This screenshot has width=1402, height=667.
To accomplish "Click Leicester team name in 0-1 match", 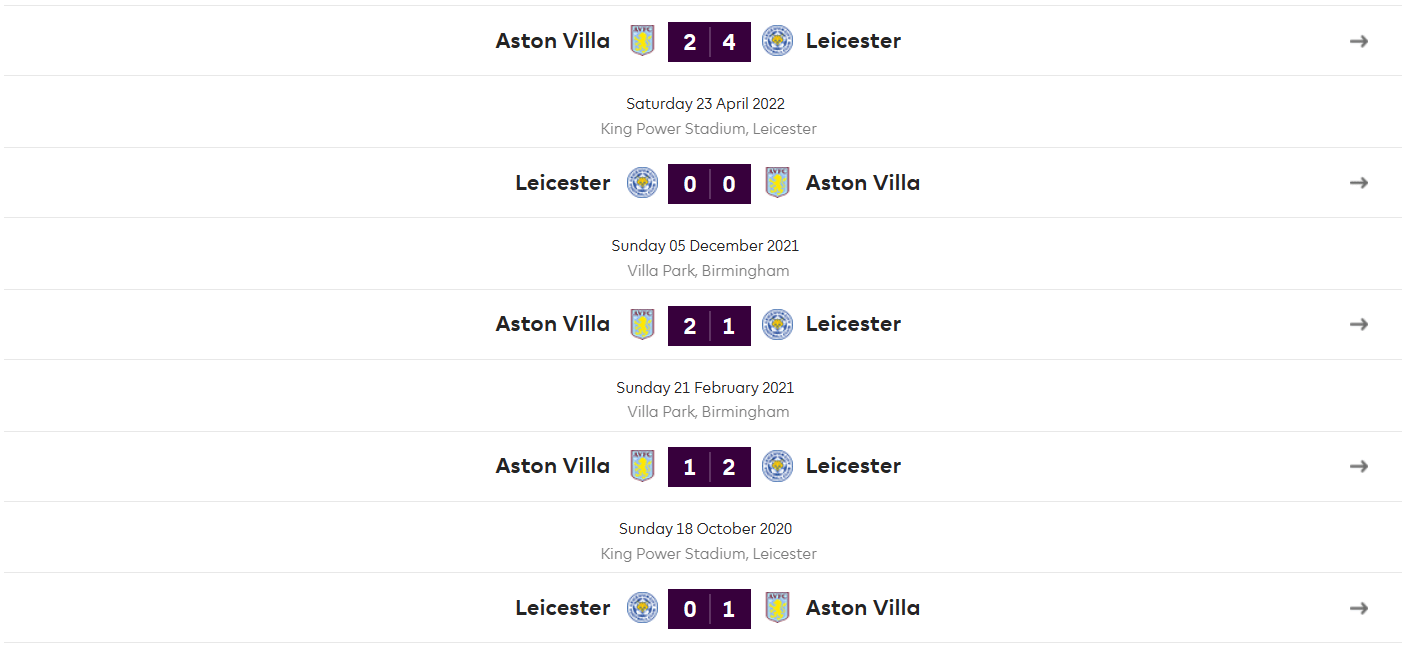I will tap(563, 608).
